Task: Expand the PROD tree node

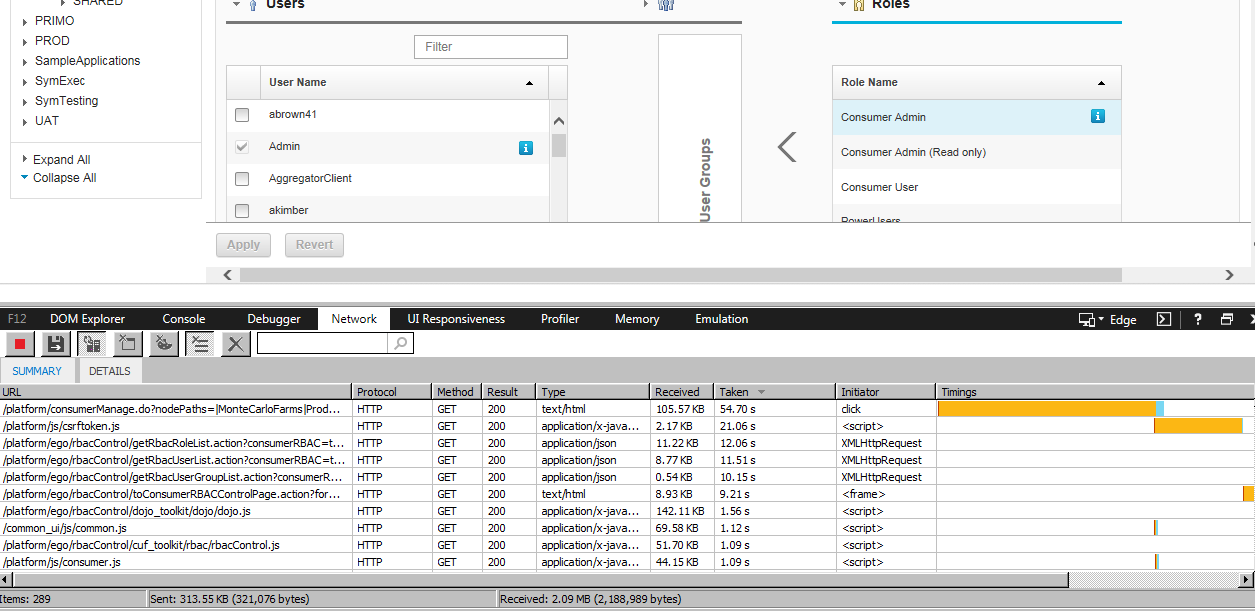Action: pos(25,41)
